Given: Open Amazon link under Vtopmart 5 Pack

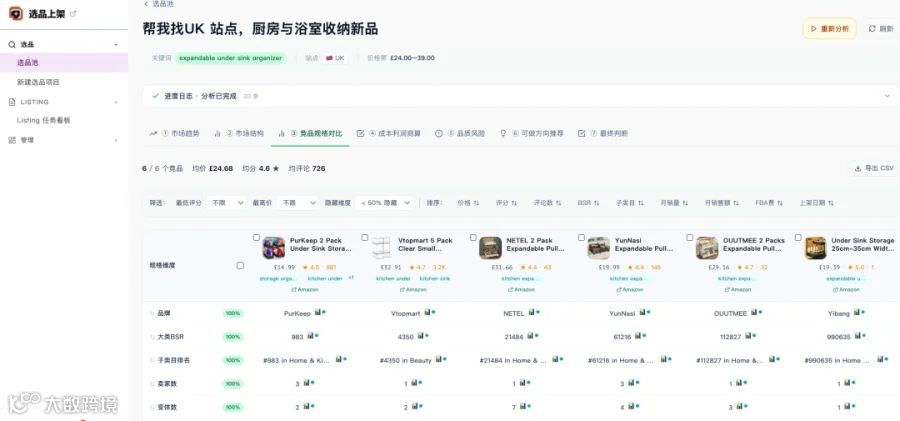Looking at the screenshot, I should [413, 289].
